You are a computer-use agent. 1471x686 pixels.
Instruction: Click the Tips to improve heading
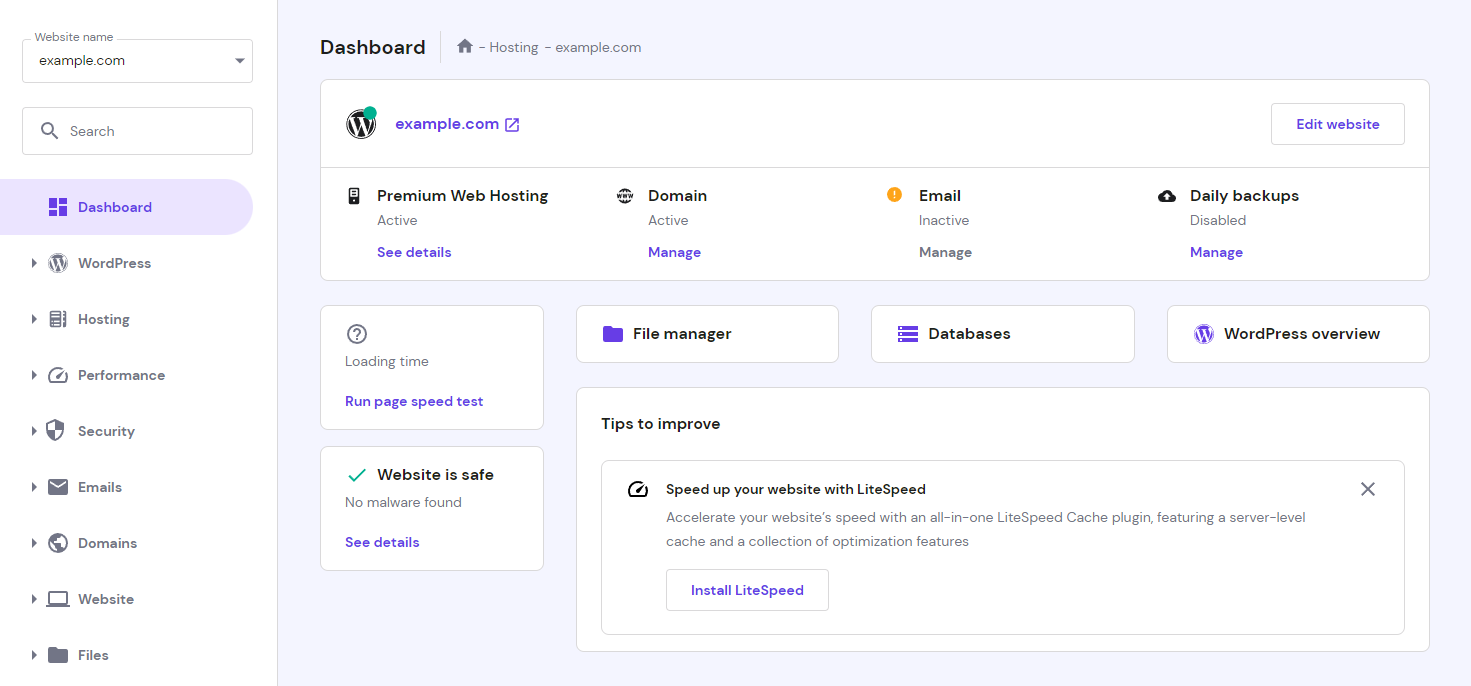click(x=660, y=424)
